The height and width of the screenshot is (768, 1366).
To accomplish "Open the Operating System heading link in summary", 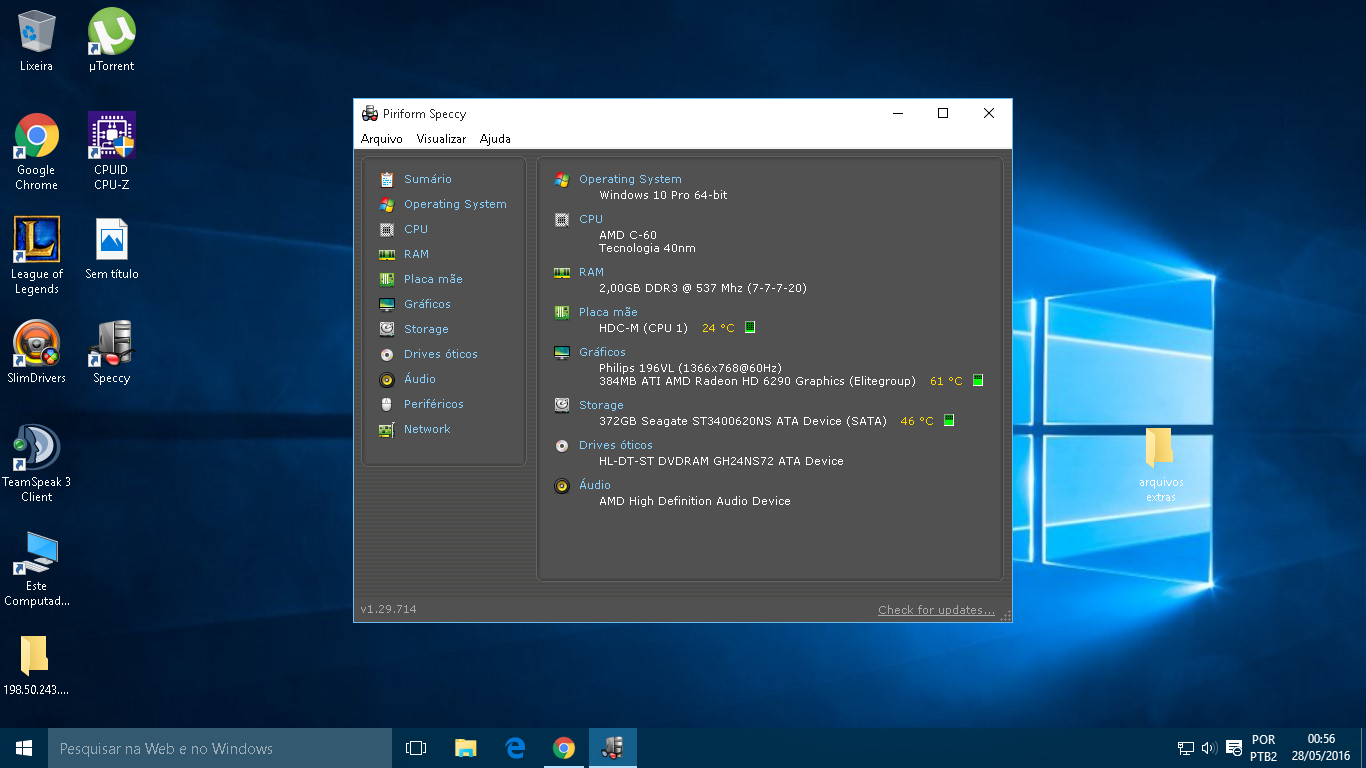I will [x=630, y=179].
